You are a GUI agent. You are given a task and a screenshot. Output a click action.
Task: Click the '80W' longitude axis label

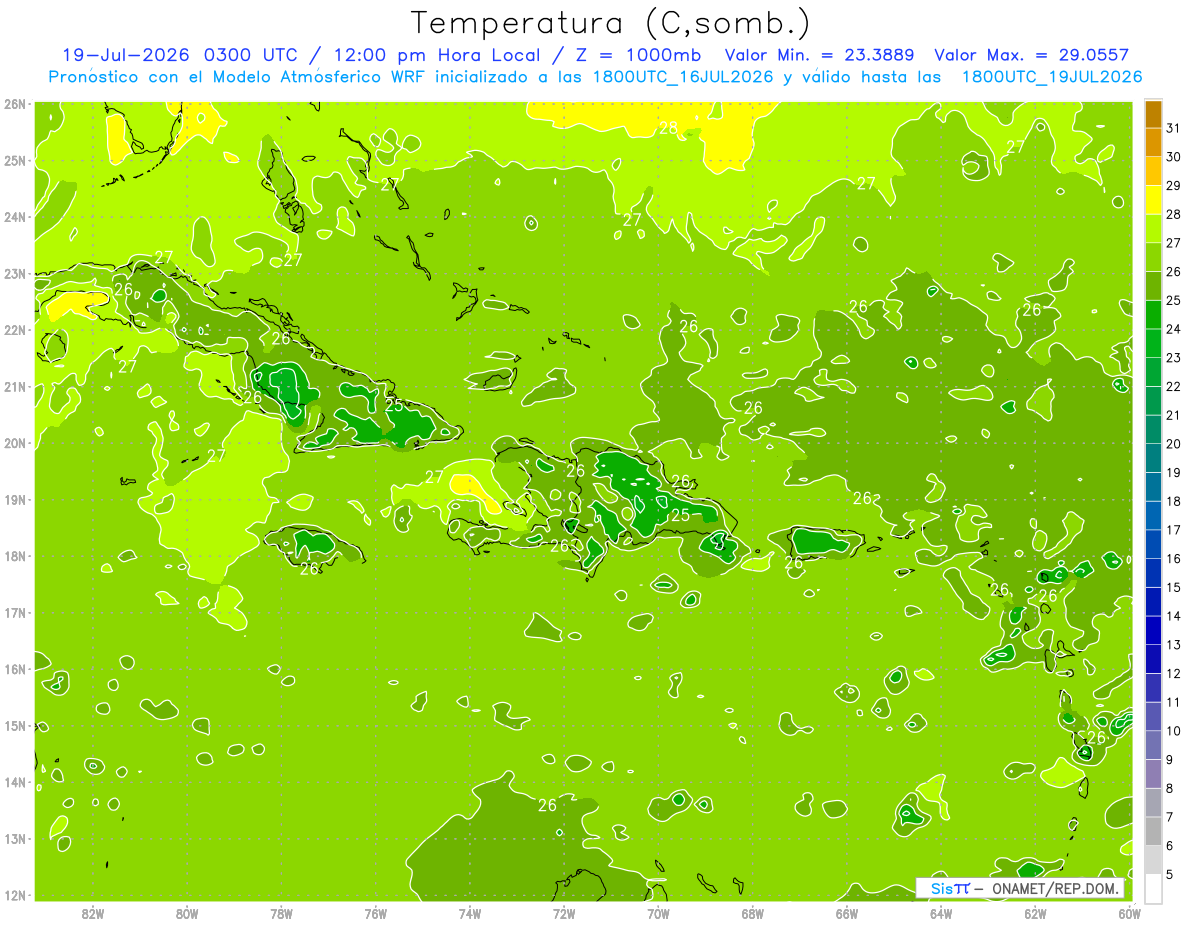(x=187, y=913)
